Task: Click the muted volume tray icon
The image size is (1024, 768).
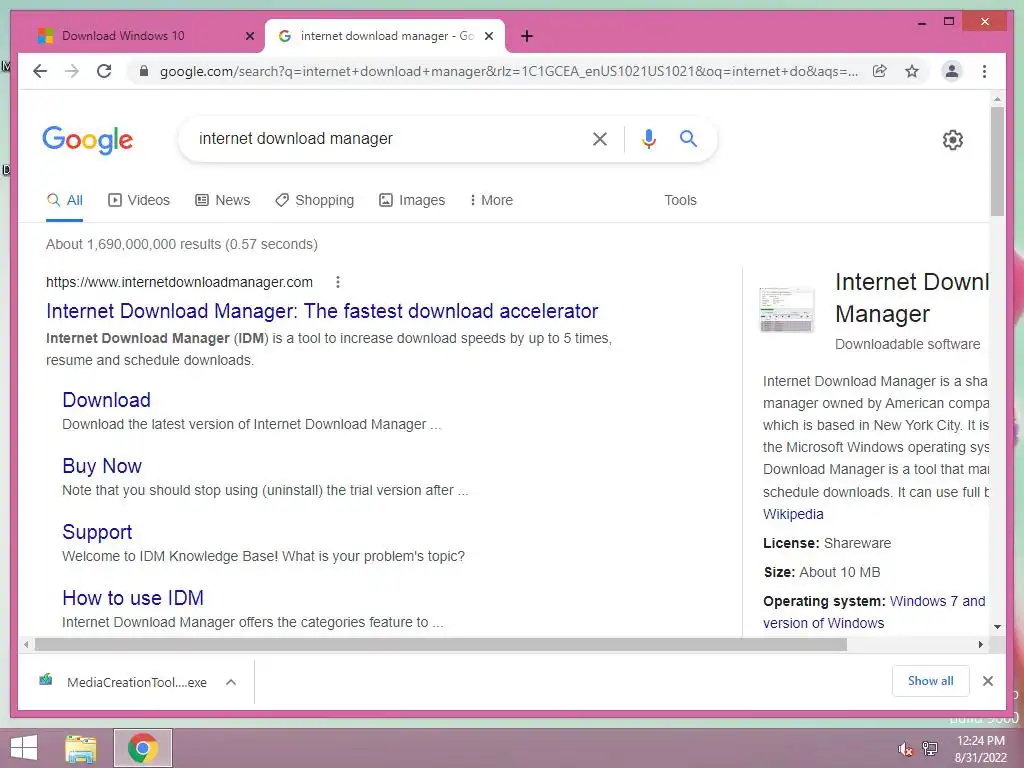Action: coord(905,749)
